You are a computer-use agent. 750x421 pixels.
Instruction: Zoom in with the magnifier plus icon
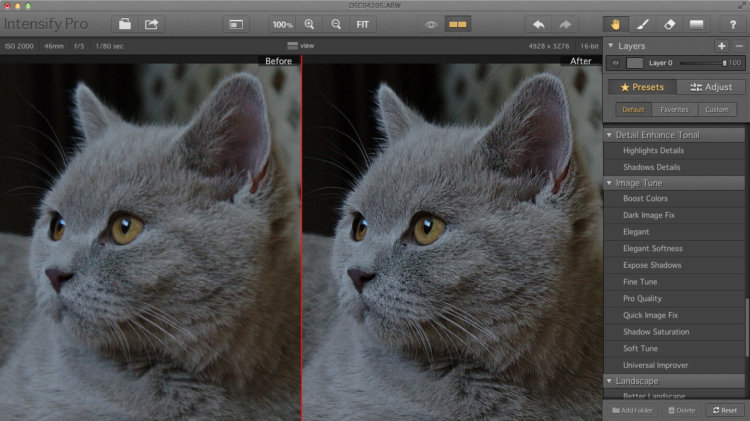309,24
